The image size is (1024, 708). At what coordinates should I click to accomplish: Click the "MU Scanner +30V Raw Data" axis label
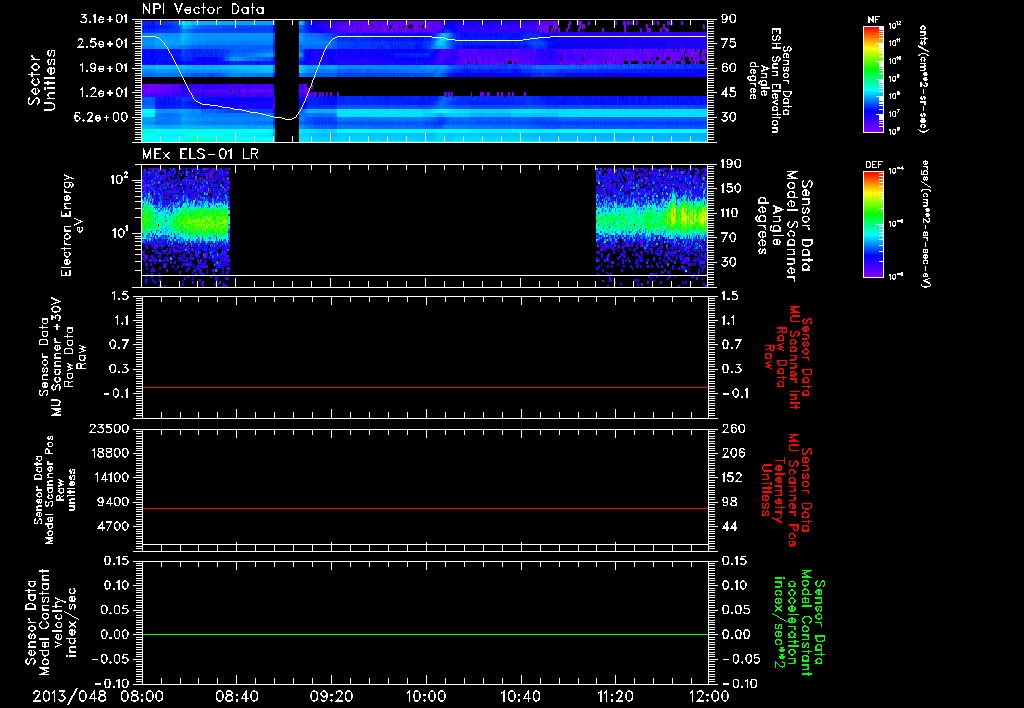tap(62, 357)
